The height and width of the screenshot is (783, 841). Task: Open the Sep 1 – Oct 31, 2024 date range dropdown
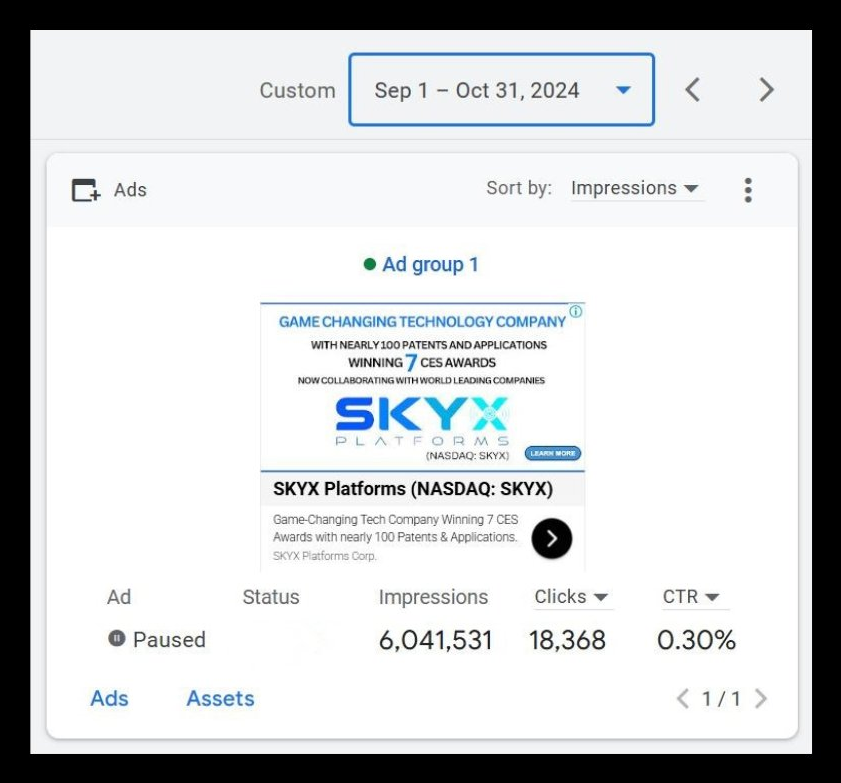[x=501, y=90]
